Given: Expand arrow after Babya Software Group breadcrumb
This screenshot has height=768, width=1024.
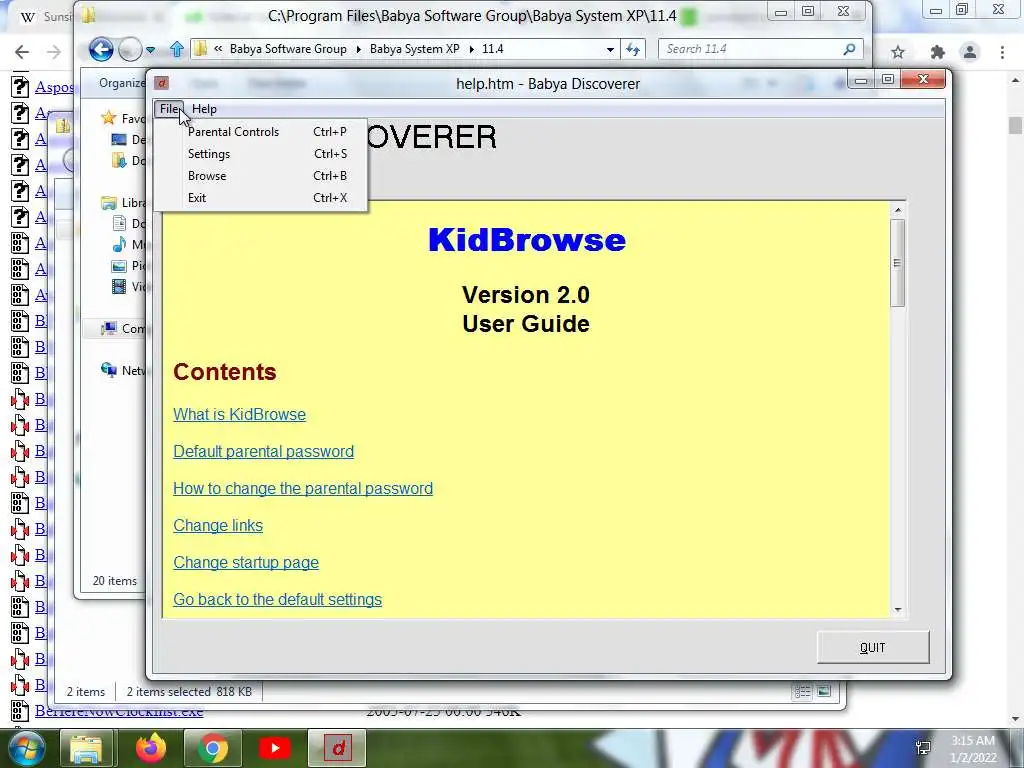Looking at the screenshot, I should click(359, 50).
